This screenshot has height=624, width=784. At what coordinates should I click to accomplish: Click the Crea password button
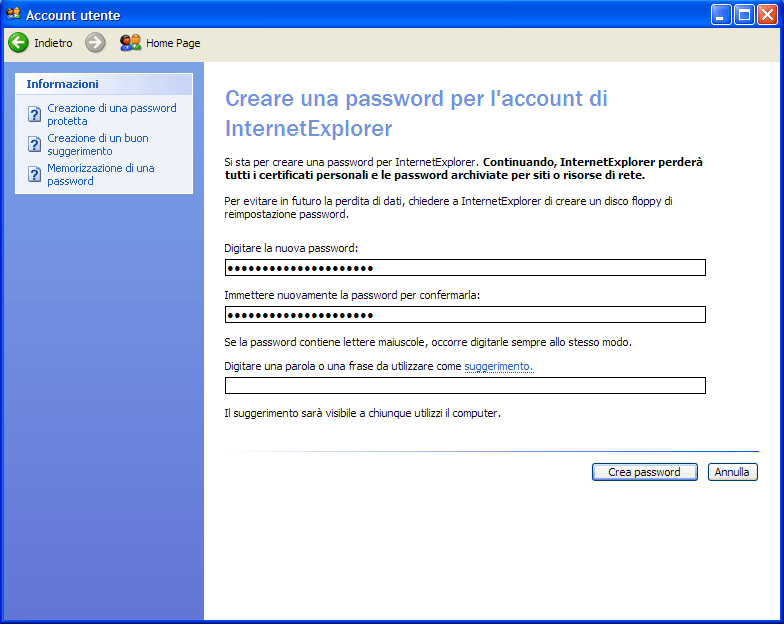[644, 472]
